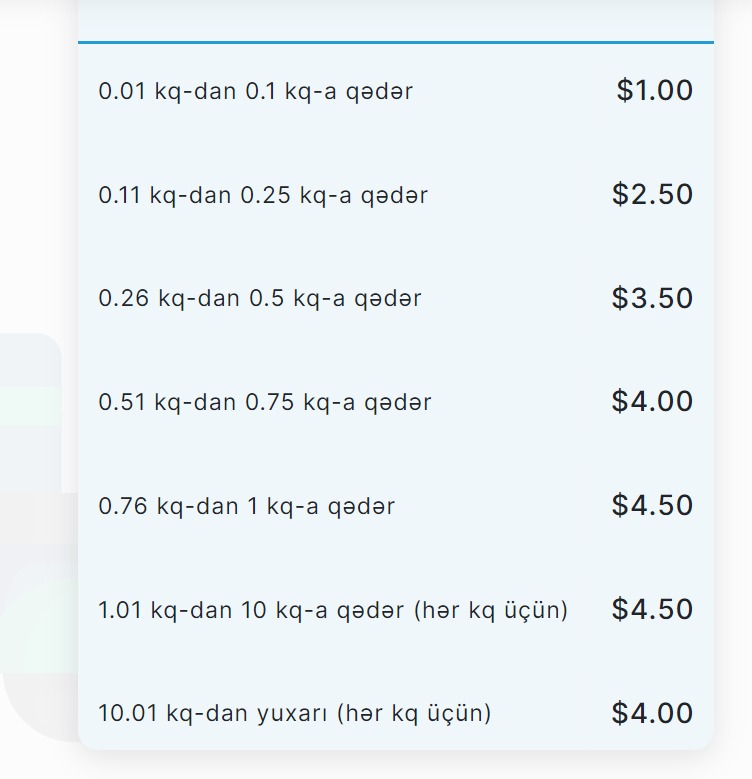
Task: Click the card header area above the blue line
Action: 396,18
